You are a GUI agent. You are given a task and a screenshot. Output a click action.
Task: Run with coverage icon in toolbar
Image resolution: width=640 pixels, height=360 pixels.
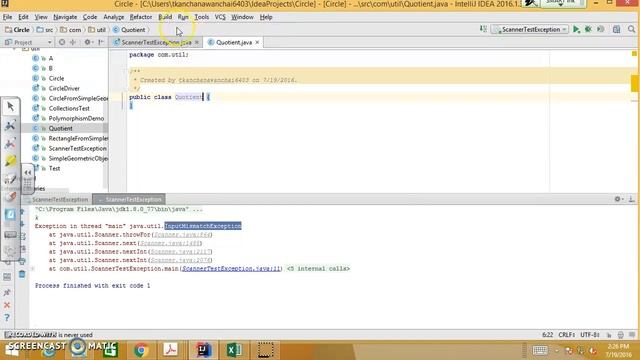tap(600, 29)
